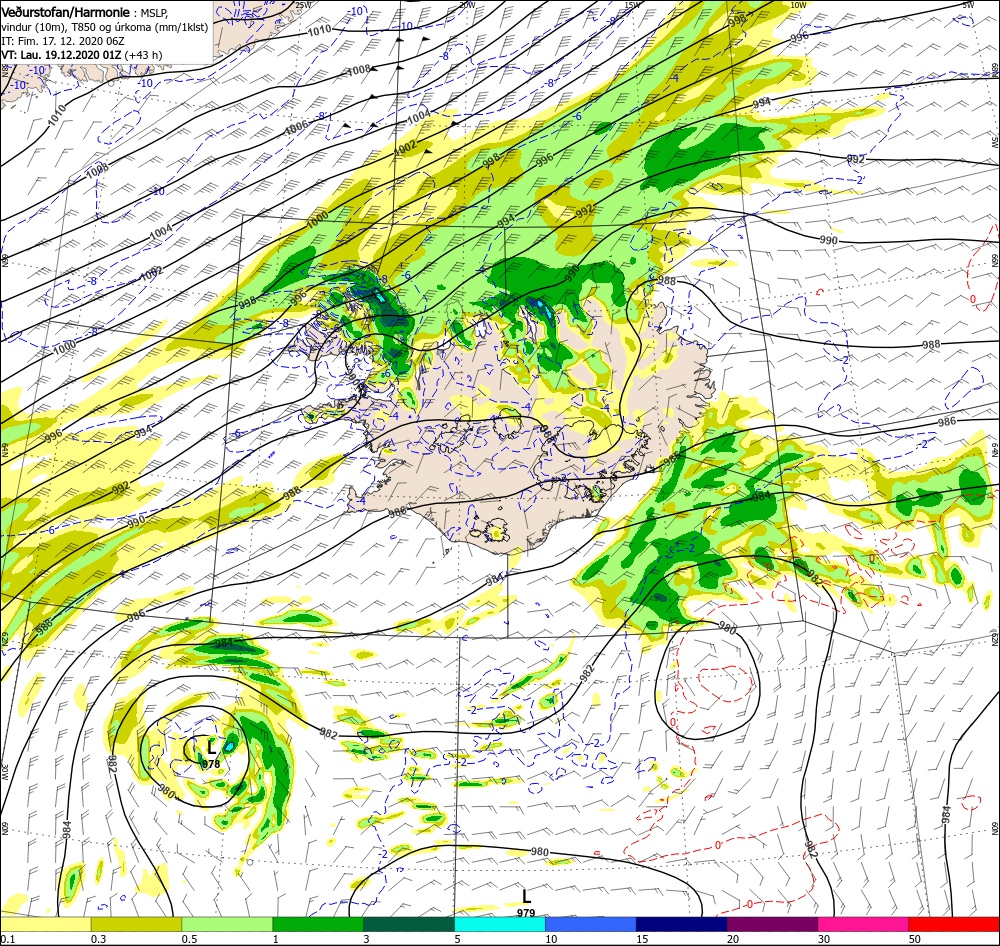This screenshot has height=946, width=1000.
Task: Click the '25W' longitude label
Action: pyautogui.click(x=304, y=5)
